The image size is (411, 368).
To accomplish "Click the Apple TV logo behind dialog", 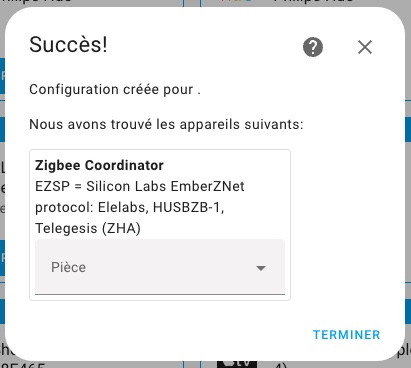I will (237, 364).
